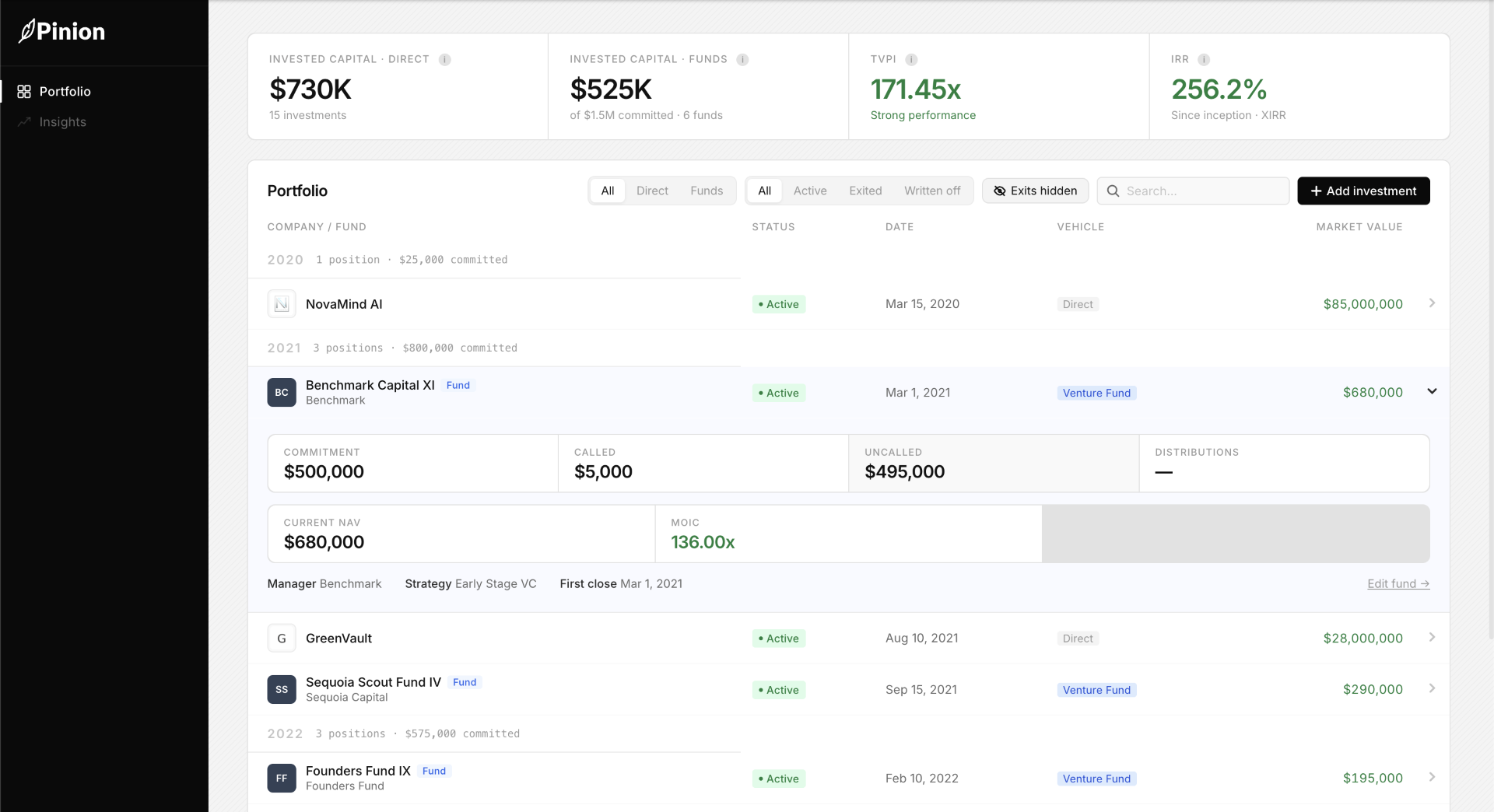
Task: Click Uncalled $495,000 value
Action: 904,472
